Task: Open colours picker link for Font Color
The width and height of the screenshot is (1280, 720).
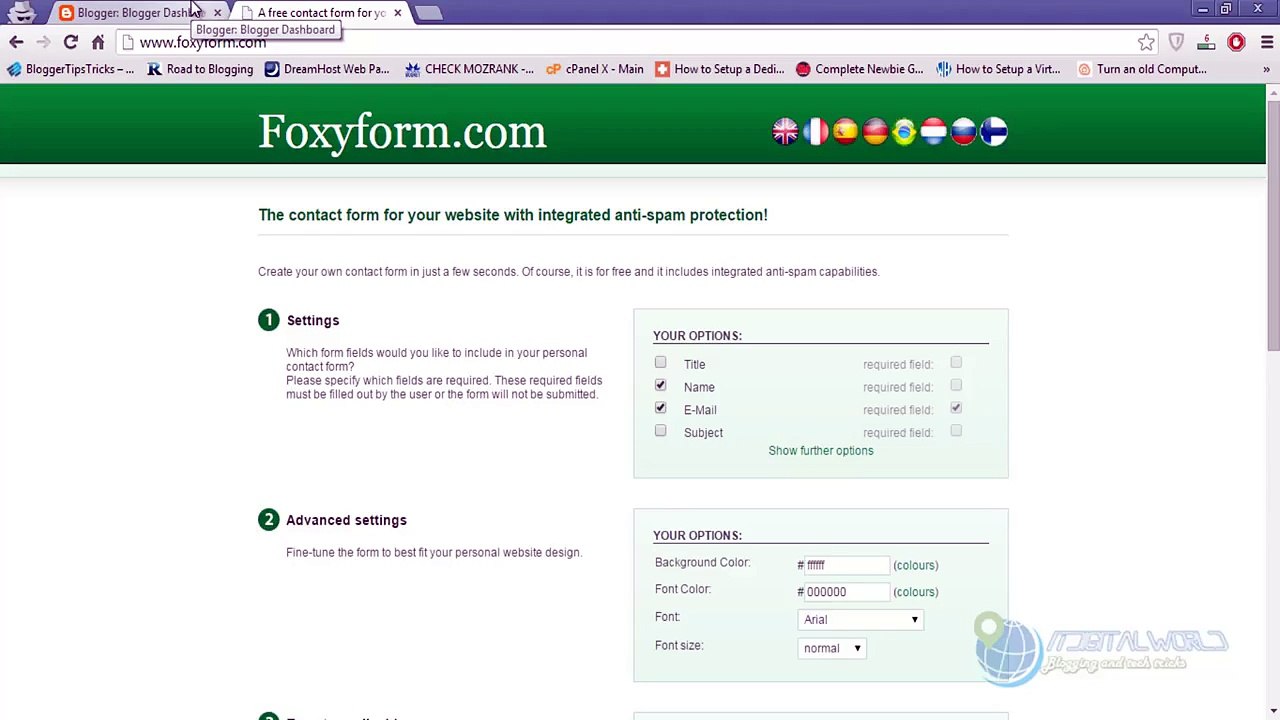Action: click(916, 592)
